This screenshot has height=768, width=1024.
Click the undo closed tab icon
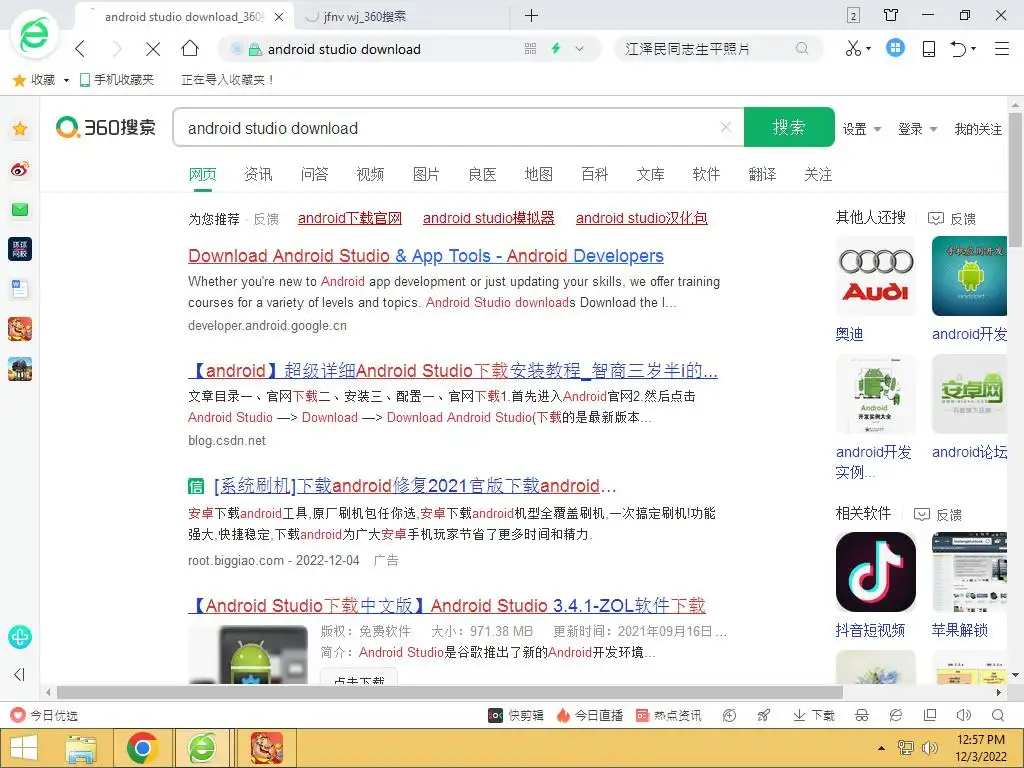959,48
